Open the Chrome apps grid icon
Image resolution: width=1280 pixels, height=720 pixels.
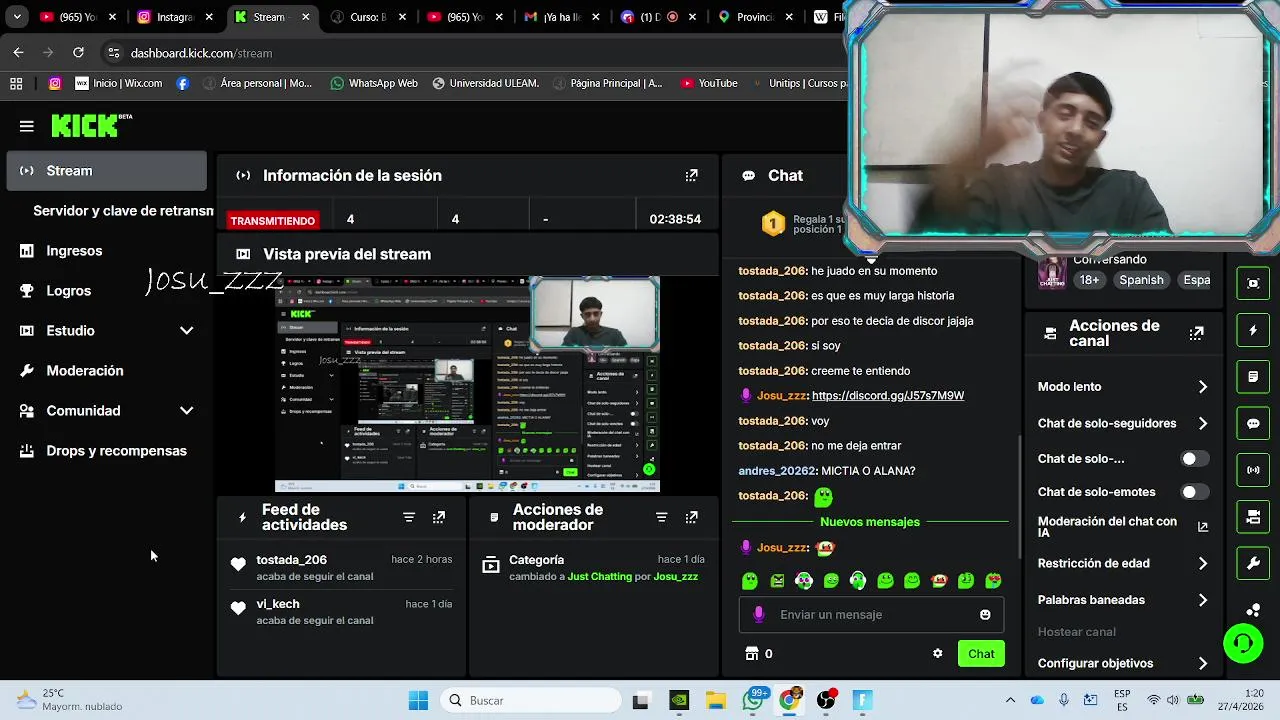pyautogui.click(x=16, y=83)
